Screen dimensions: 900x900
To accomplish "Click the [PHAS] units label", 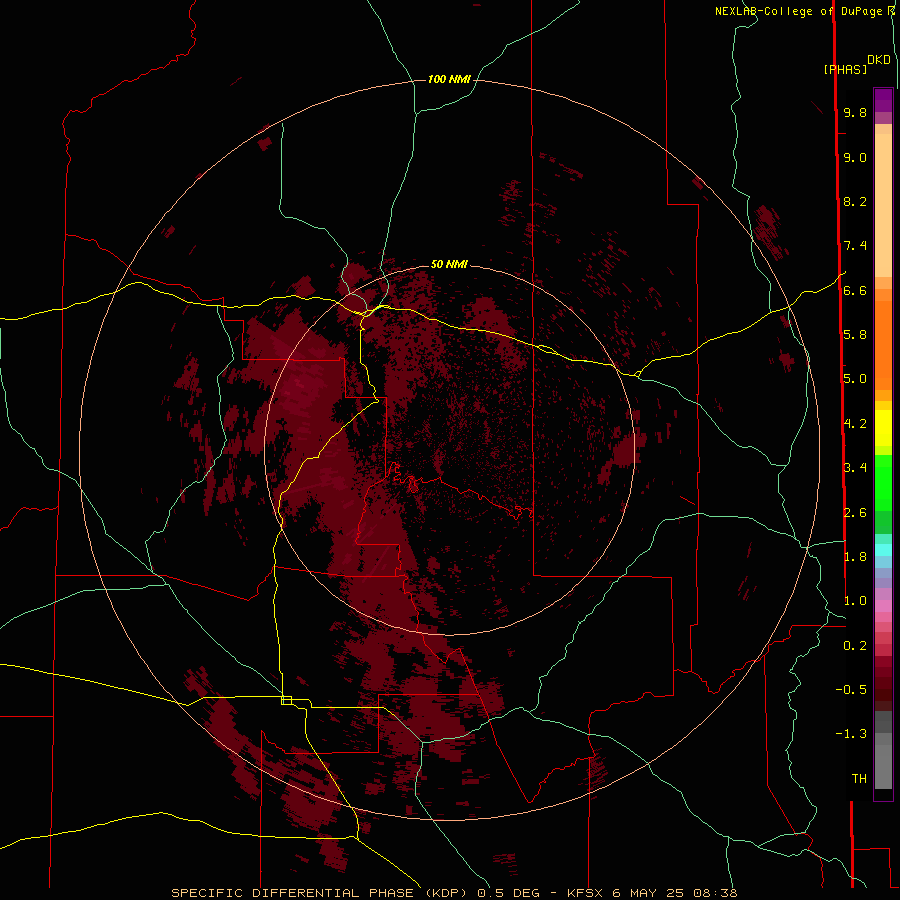I will 845,70.
